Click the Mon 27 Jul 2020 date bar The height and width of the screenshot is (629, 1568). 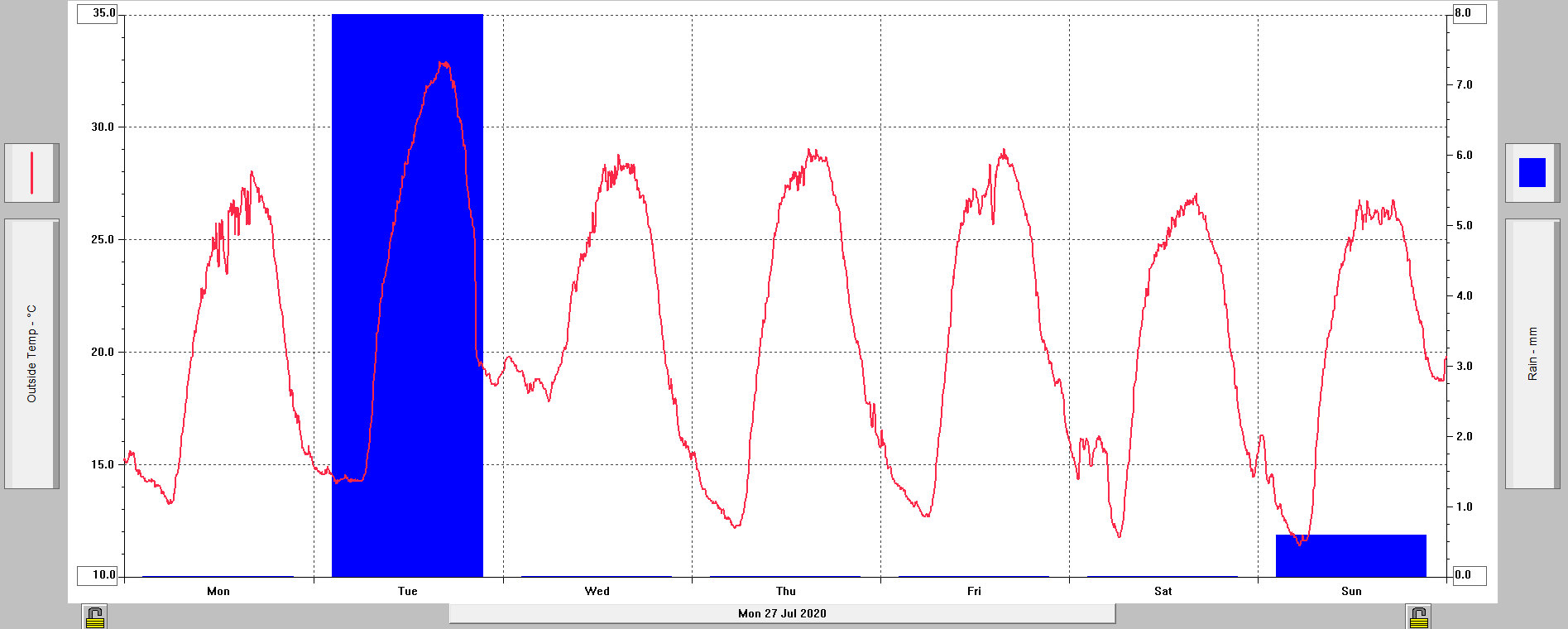(x=782, y=613)
